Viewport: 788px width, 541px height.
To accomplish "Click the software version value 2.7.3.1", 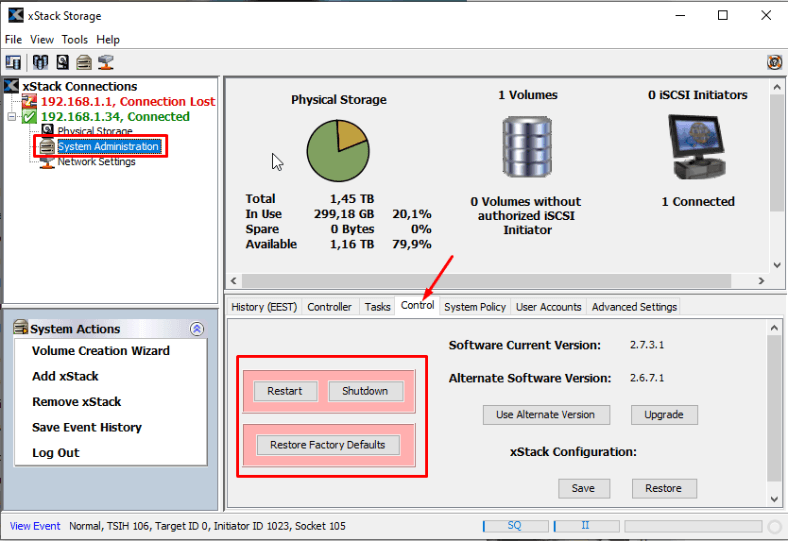I will click(x=647, y=345).
